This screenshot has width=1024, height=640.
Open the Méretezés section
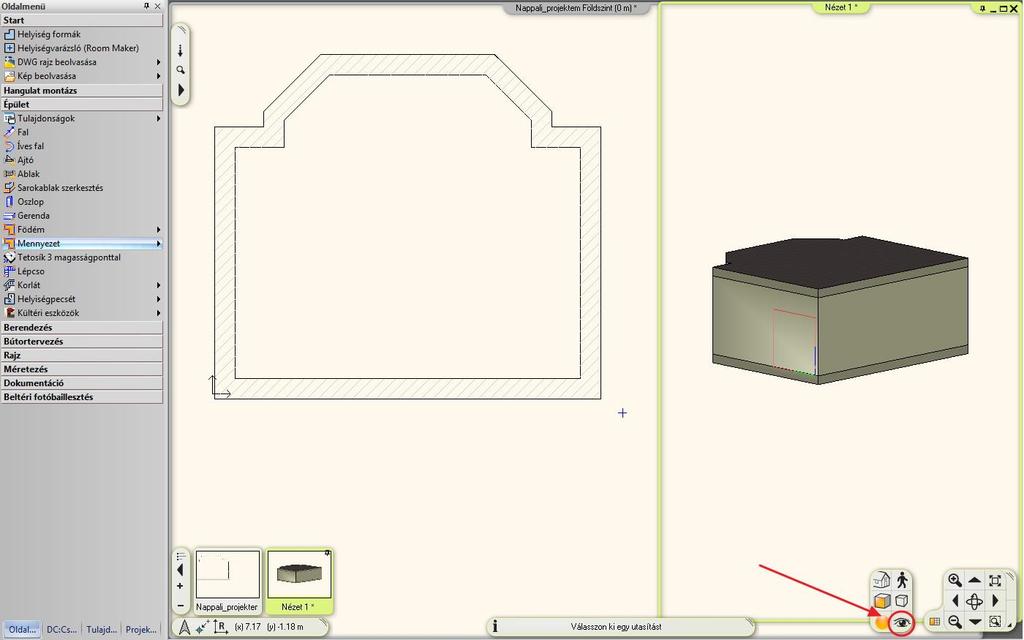[x=82, y=369]
